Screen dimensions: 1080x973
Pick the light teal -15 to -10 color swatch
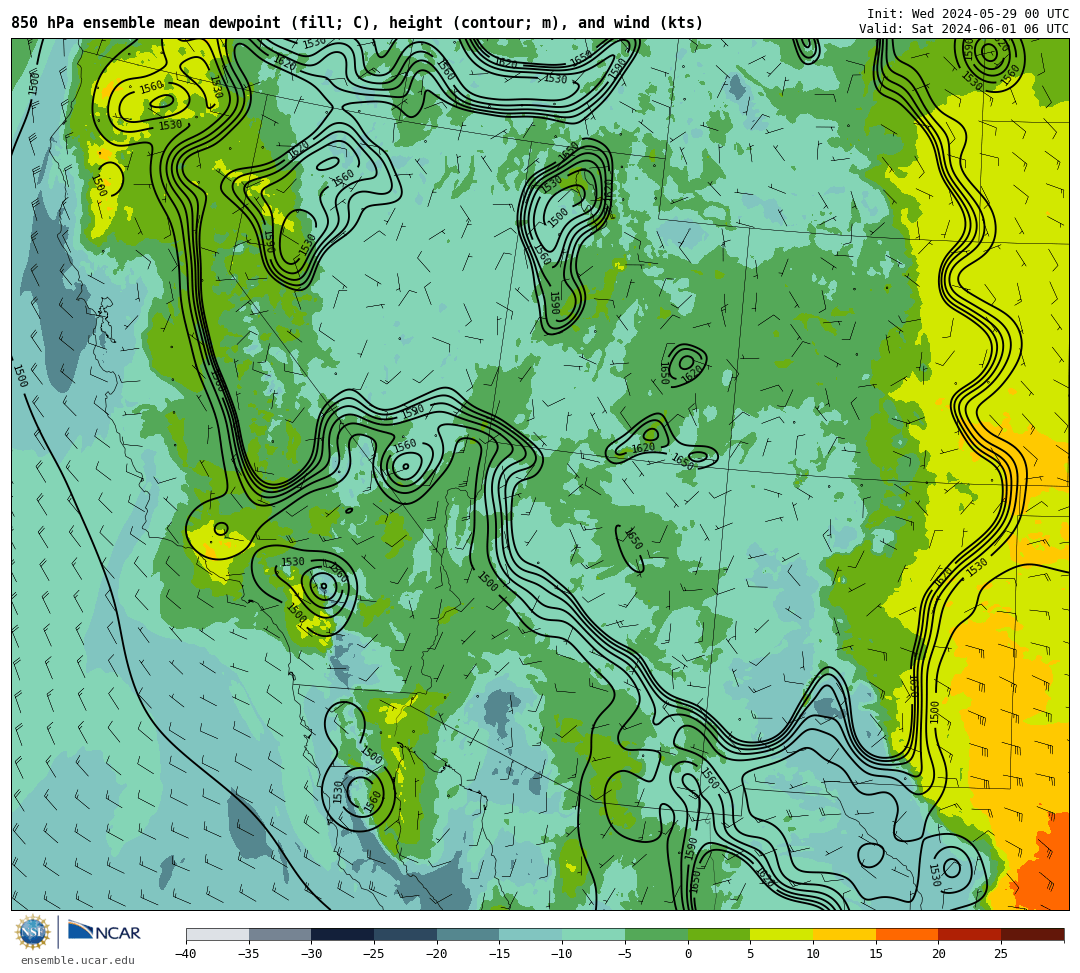point(531,934)
